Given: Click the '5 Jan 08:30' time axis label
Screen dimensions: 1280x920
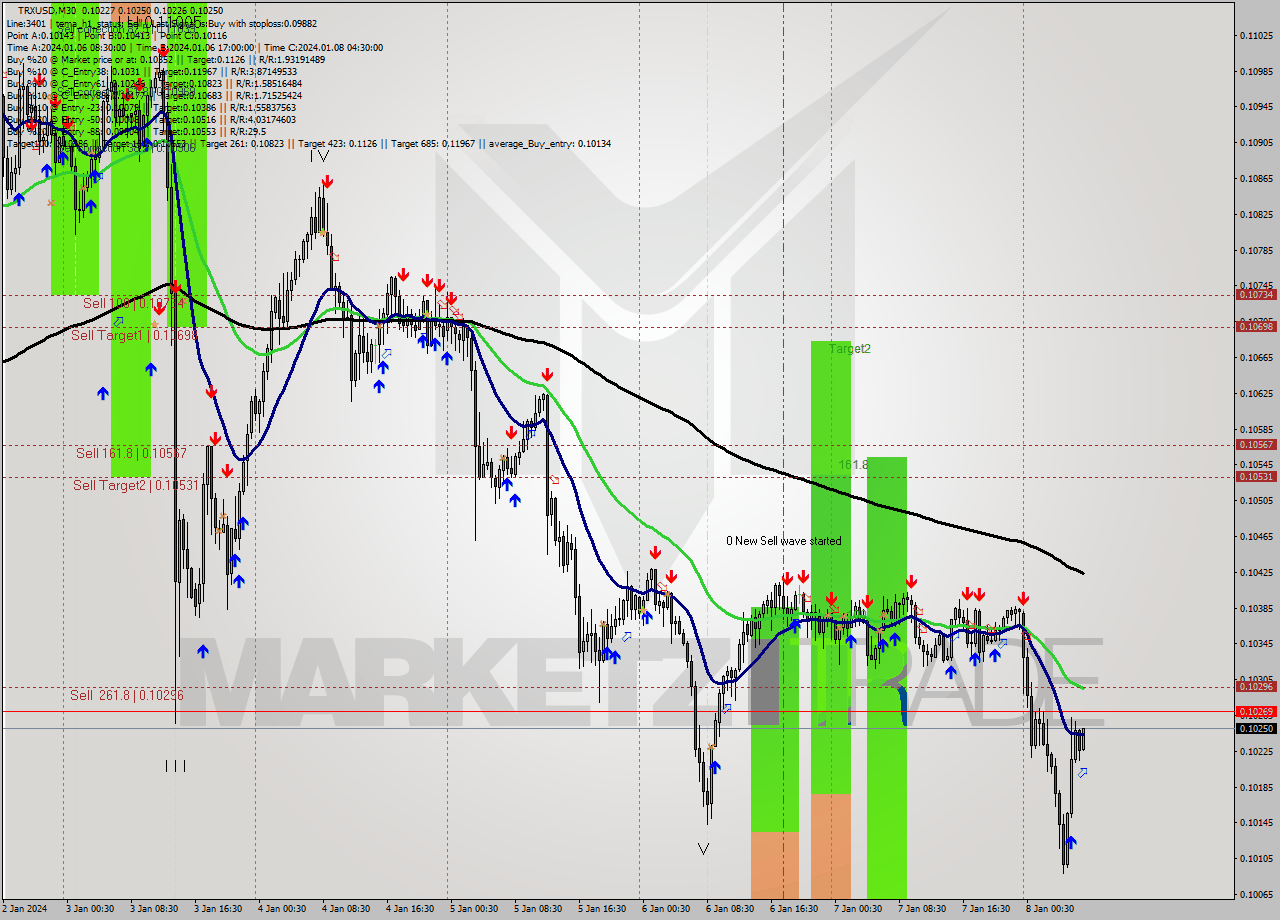Looking at the screenshot, I should point(537,909).
